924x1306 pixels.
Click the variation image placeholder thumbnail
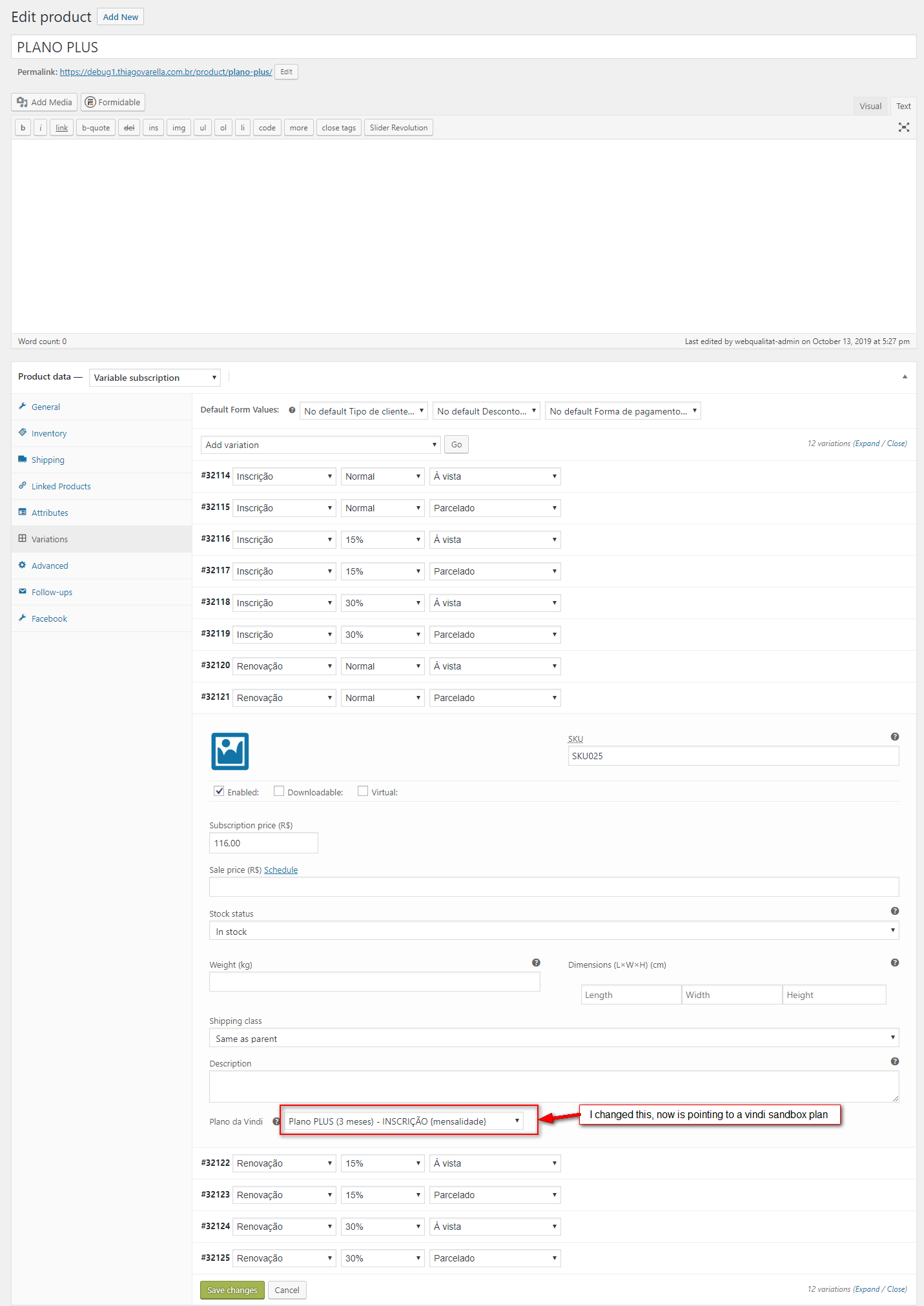[x=230, y=751]
